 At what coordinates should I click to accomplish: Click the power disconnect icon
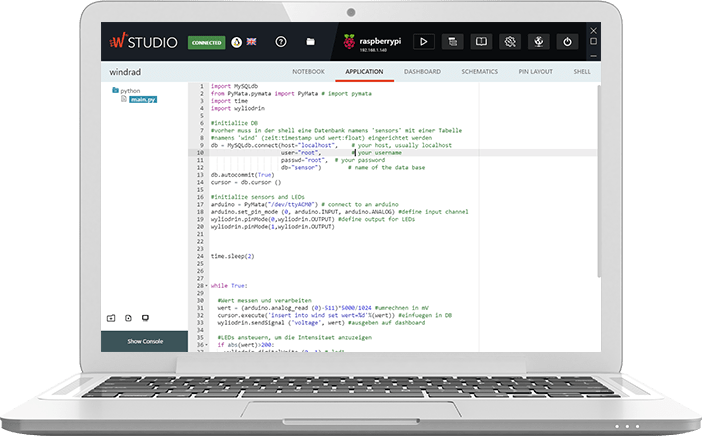[x=567, y=42]
